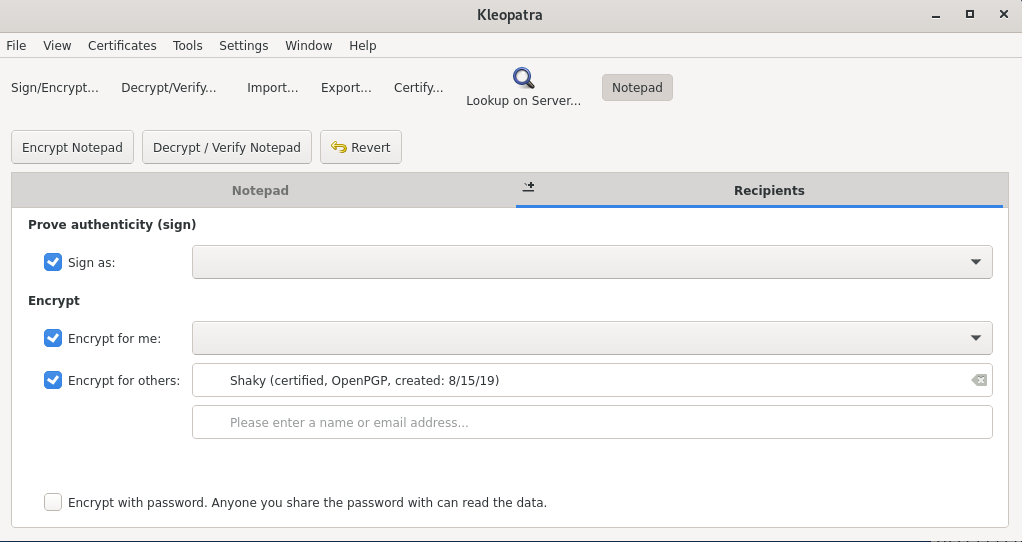Click Decrypt/Verify in the toolbar
The image size is (1022, 542).
[169, 88]
